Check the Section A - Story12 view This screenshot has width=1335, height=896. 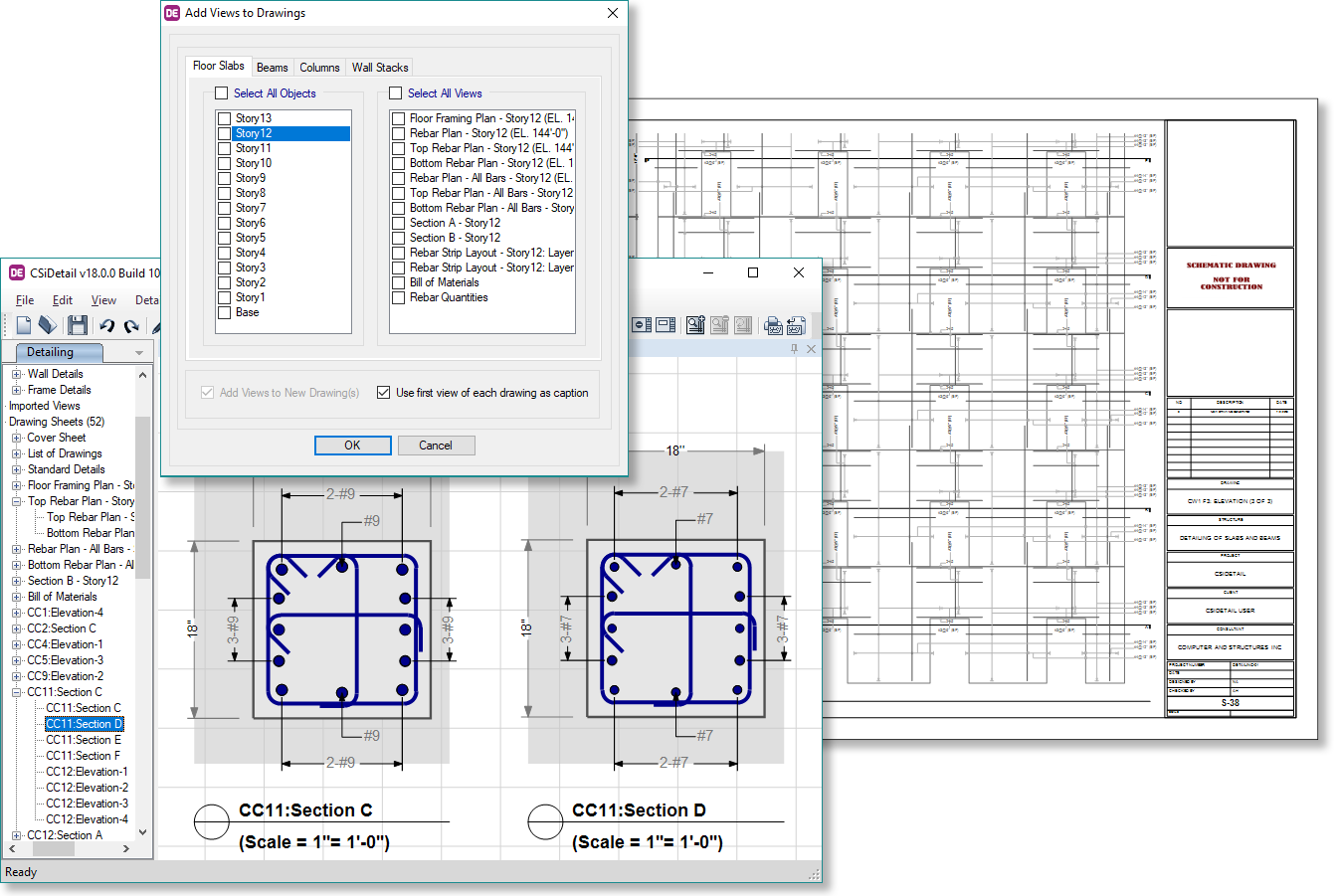(399, 223)
